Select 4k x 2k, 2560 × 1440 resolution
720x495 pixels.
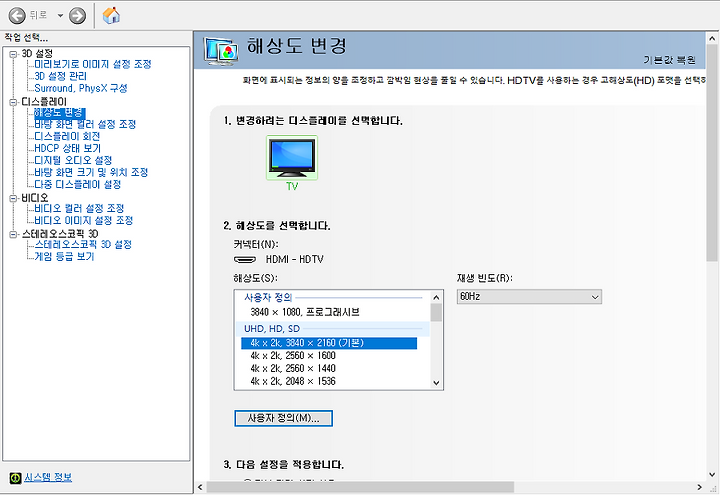293,369
